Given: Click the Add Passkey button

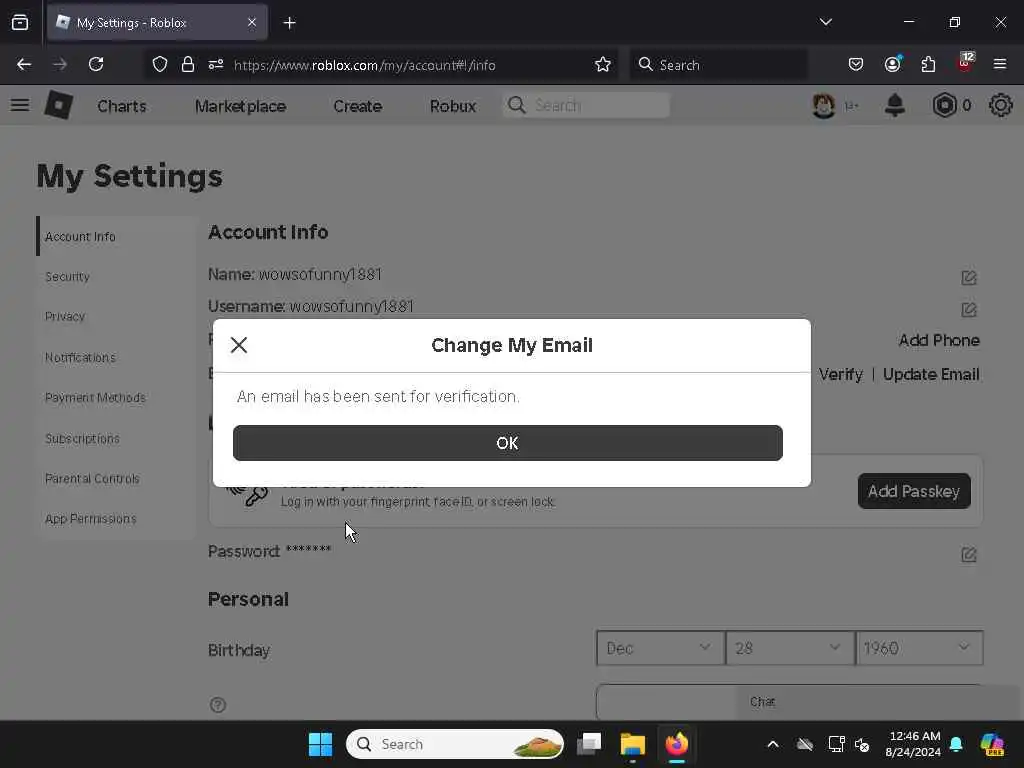Looking at the screenshot, I should click(914, 491).
